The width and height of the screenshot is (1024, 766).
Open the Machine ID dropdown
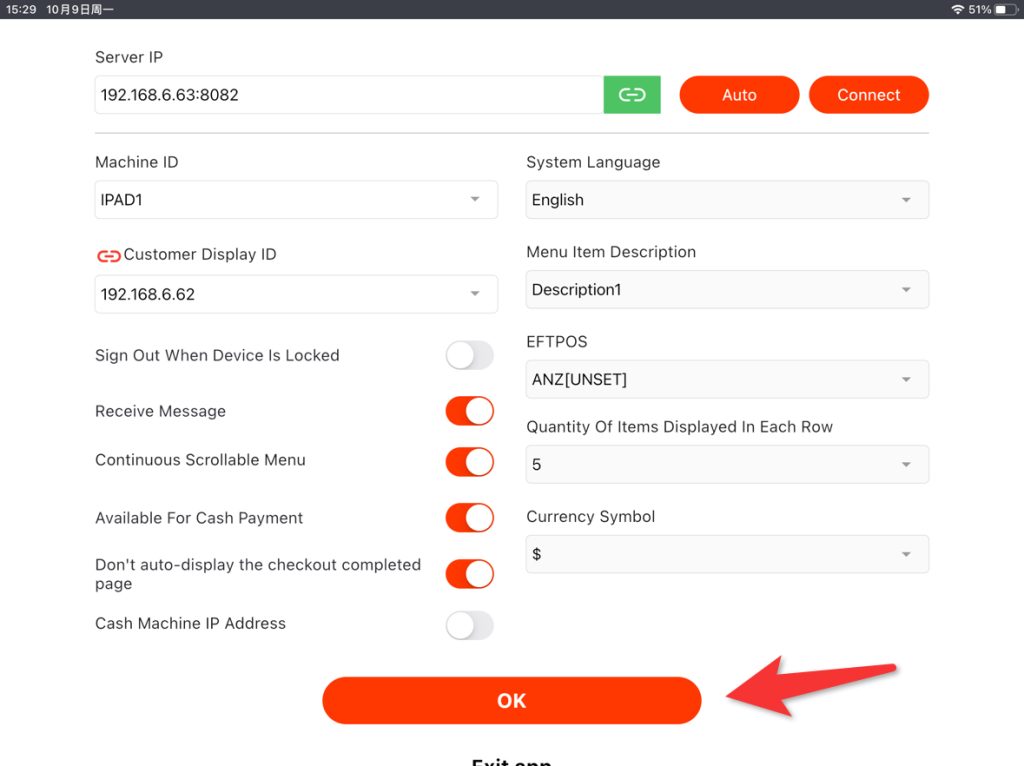click(x=296, y=200)
